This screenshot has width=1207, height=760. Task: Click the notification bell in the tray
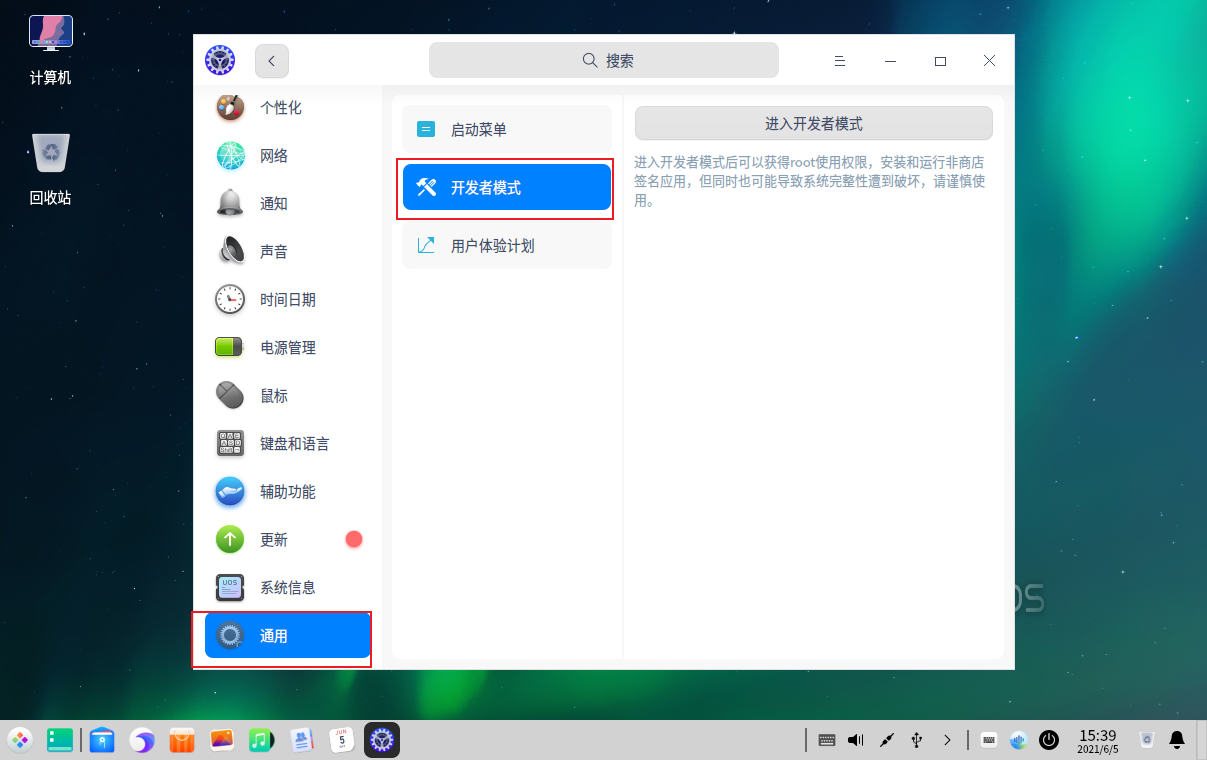point(1175,740)
